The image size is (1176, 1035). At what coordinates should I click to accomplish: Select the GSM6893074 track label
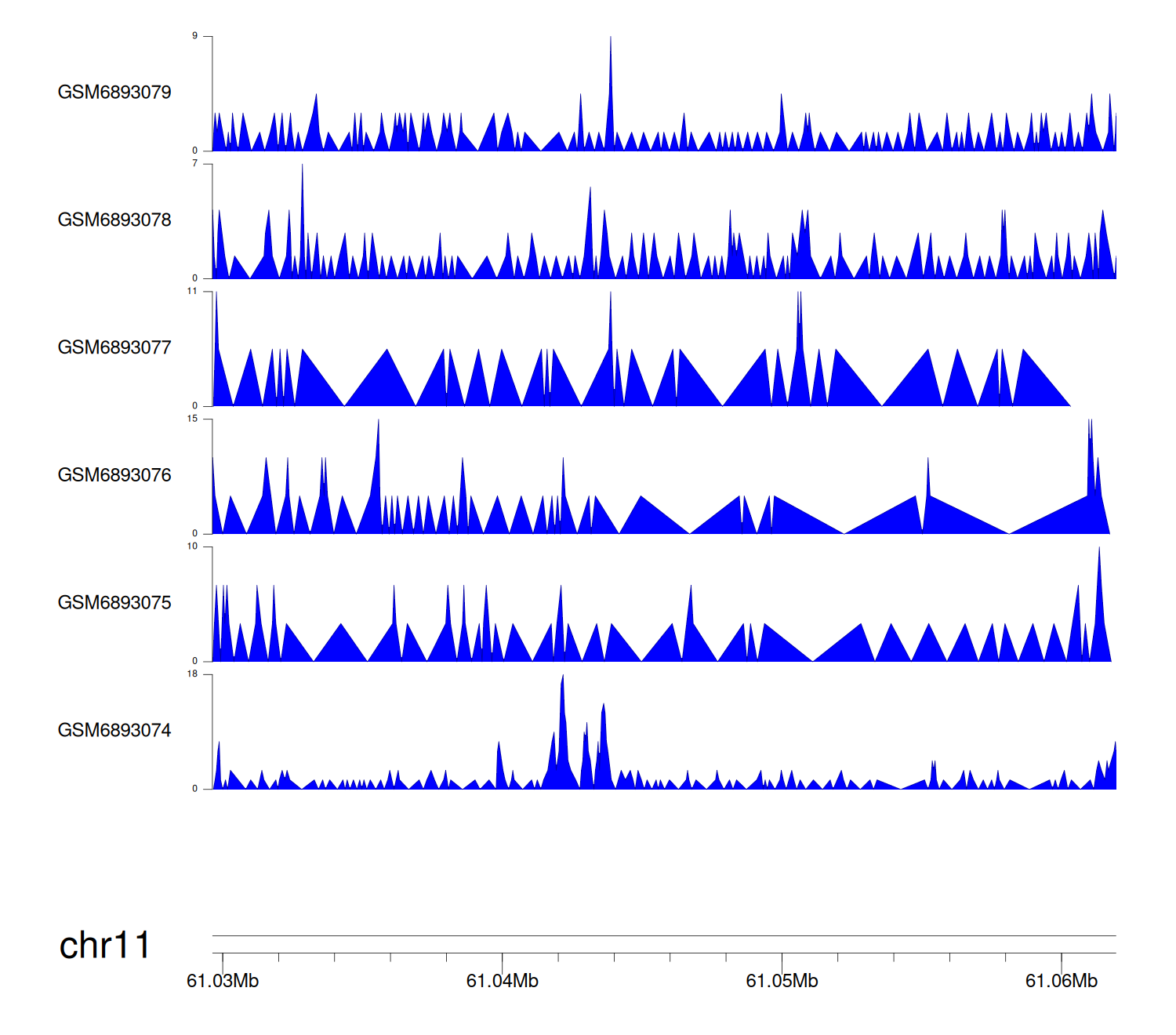click(x=114, y=731)
